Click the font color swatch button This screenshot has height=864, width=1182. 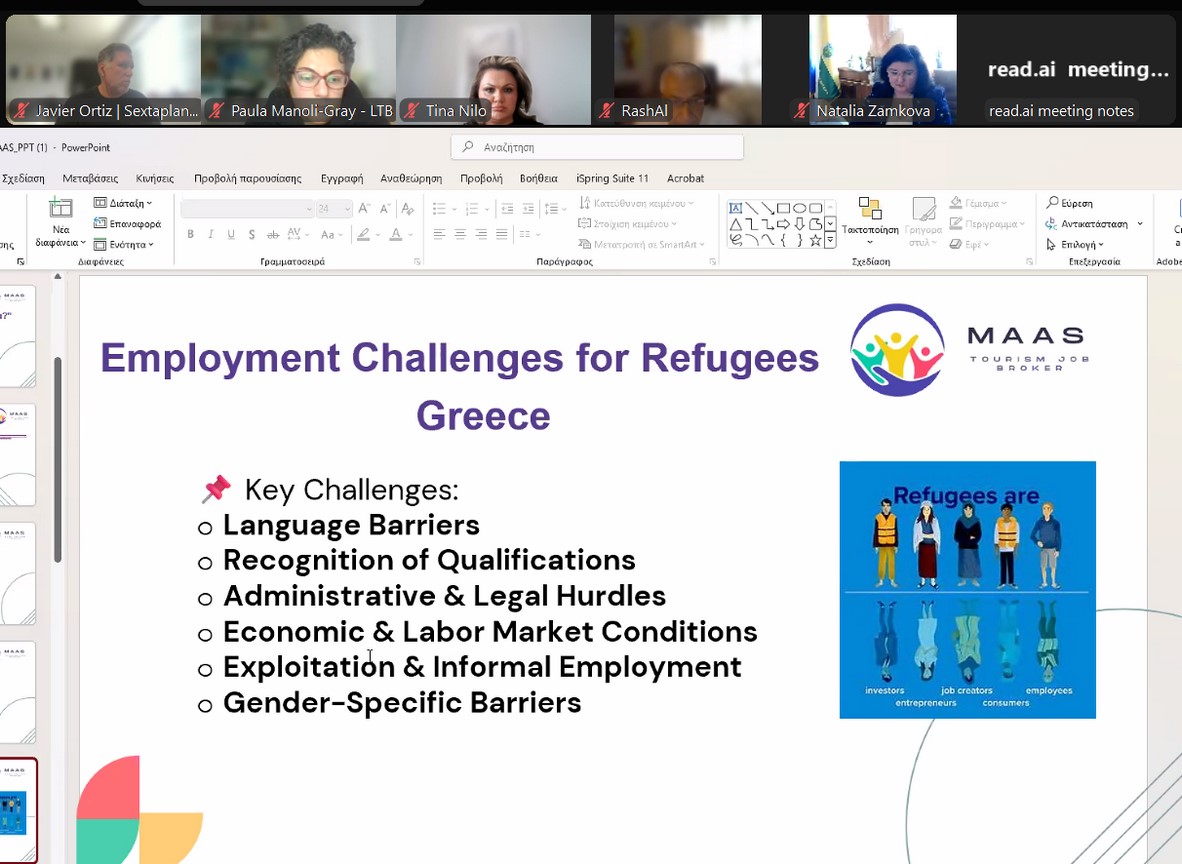(396, 235)
